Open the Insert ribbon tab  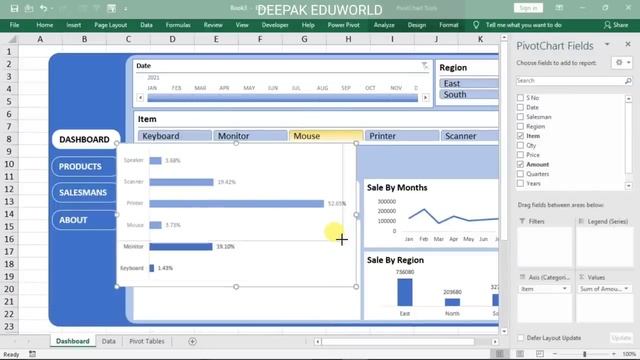73,25
